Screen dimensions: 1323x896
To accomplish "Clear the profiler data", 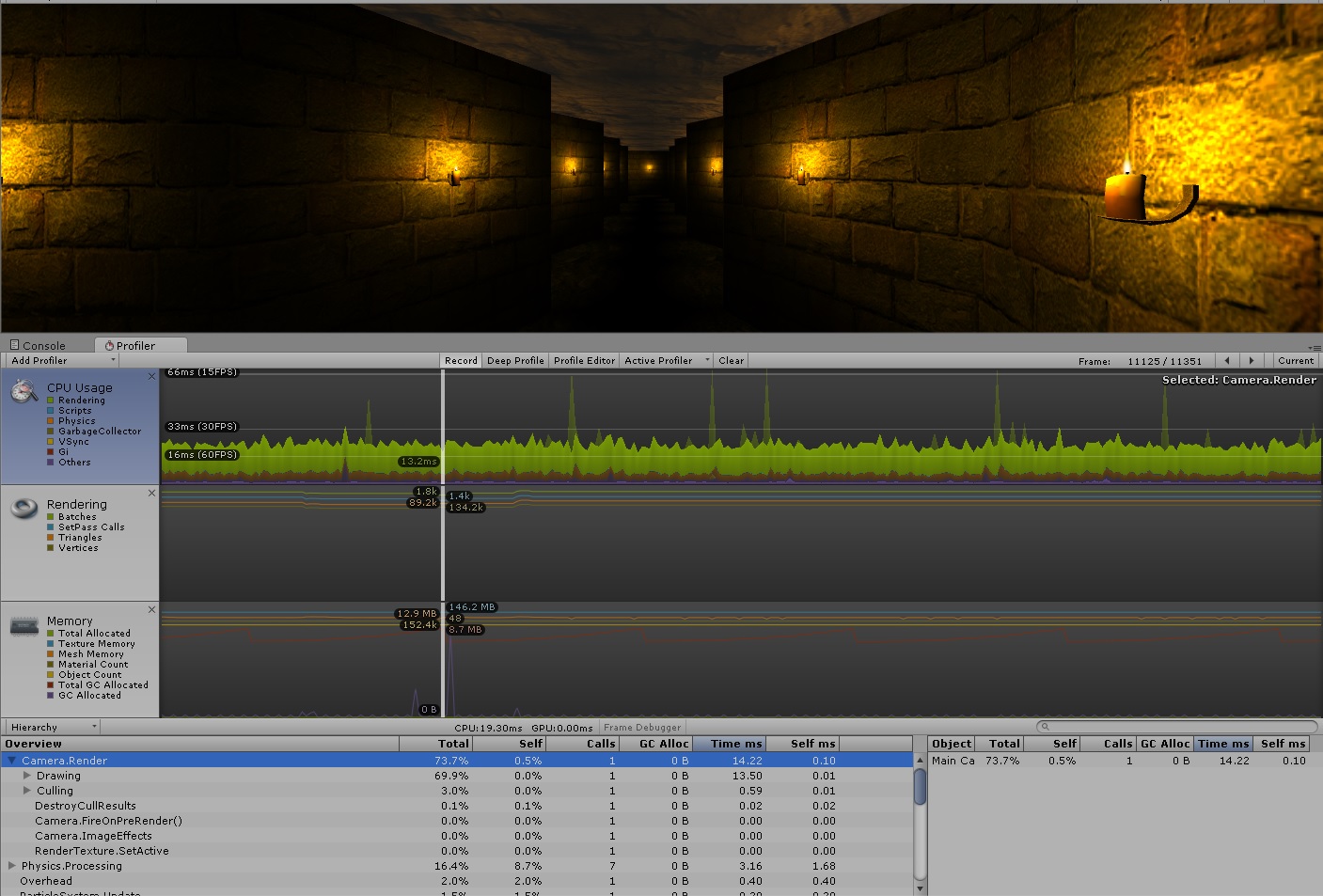I will (731, 360).
